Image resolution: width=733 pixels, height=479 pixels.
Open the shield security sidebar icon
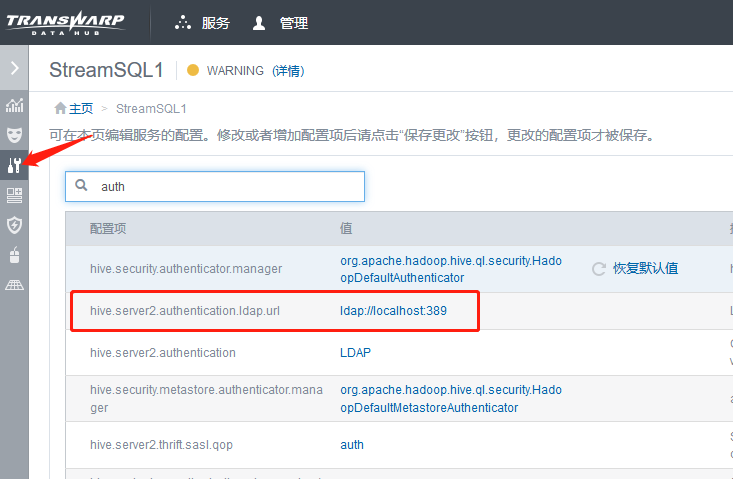[x=14, y=225]
